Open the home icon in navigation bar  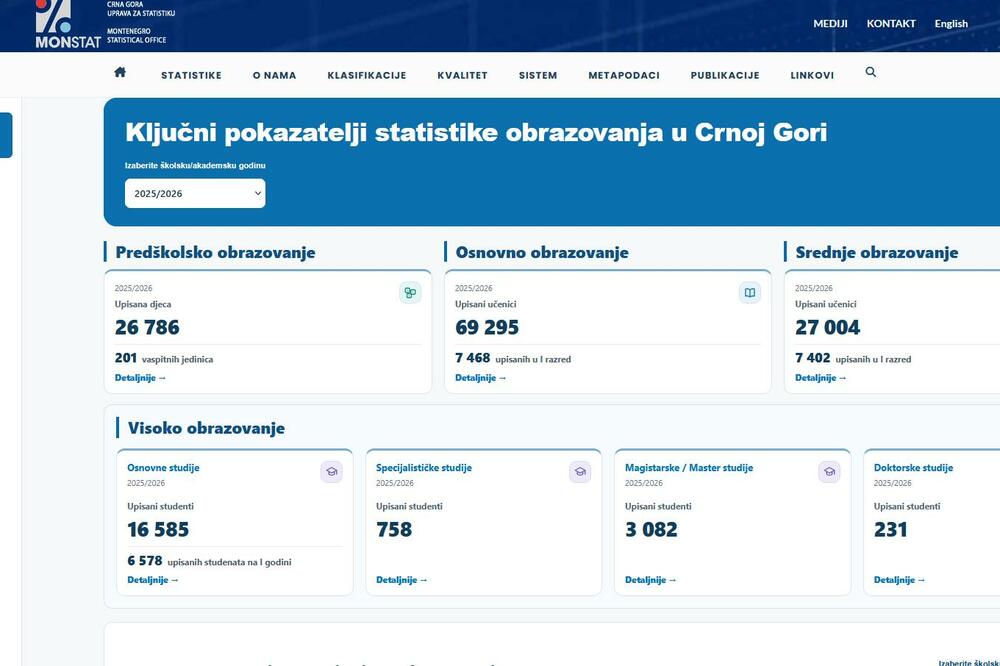pos(120,72)
